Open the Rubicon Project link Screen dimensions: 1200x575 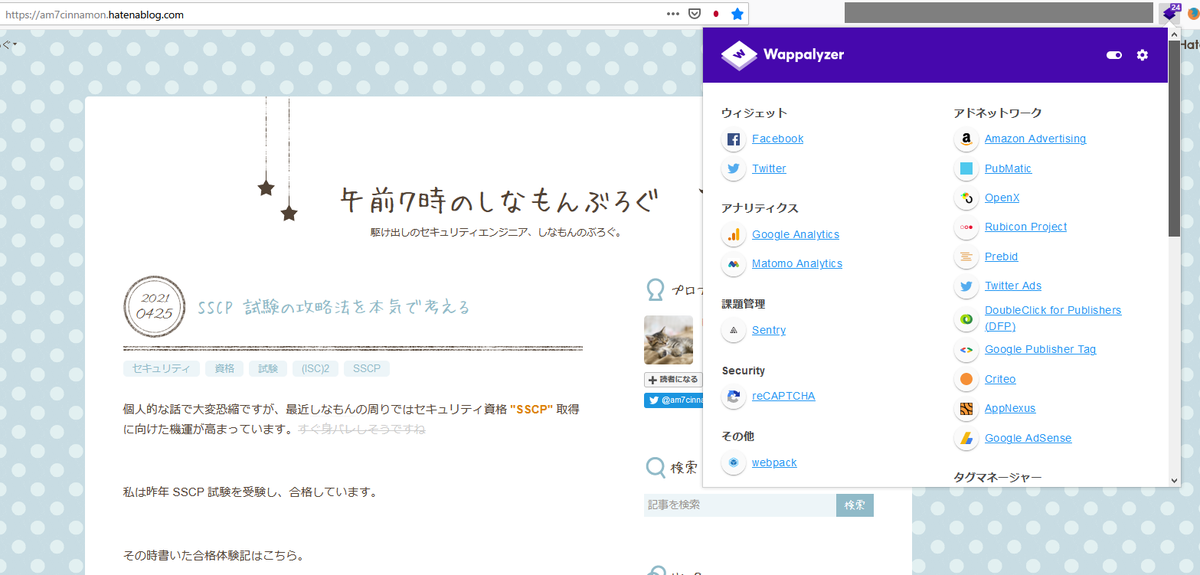point(1026,227)
